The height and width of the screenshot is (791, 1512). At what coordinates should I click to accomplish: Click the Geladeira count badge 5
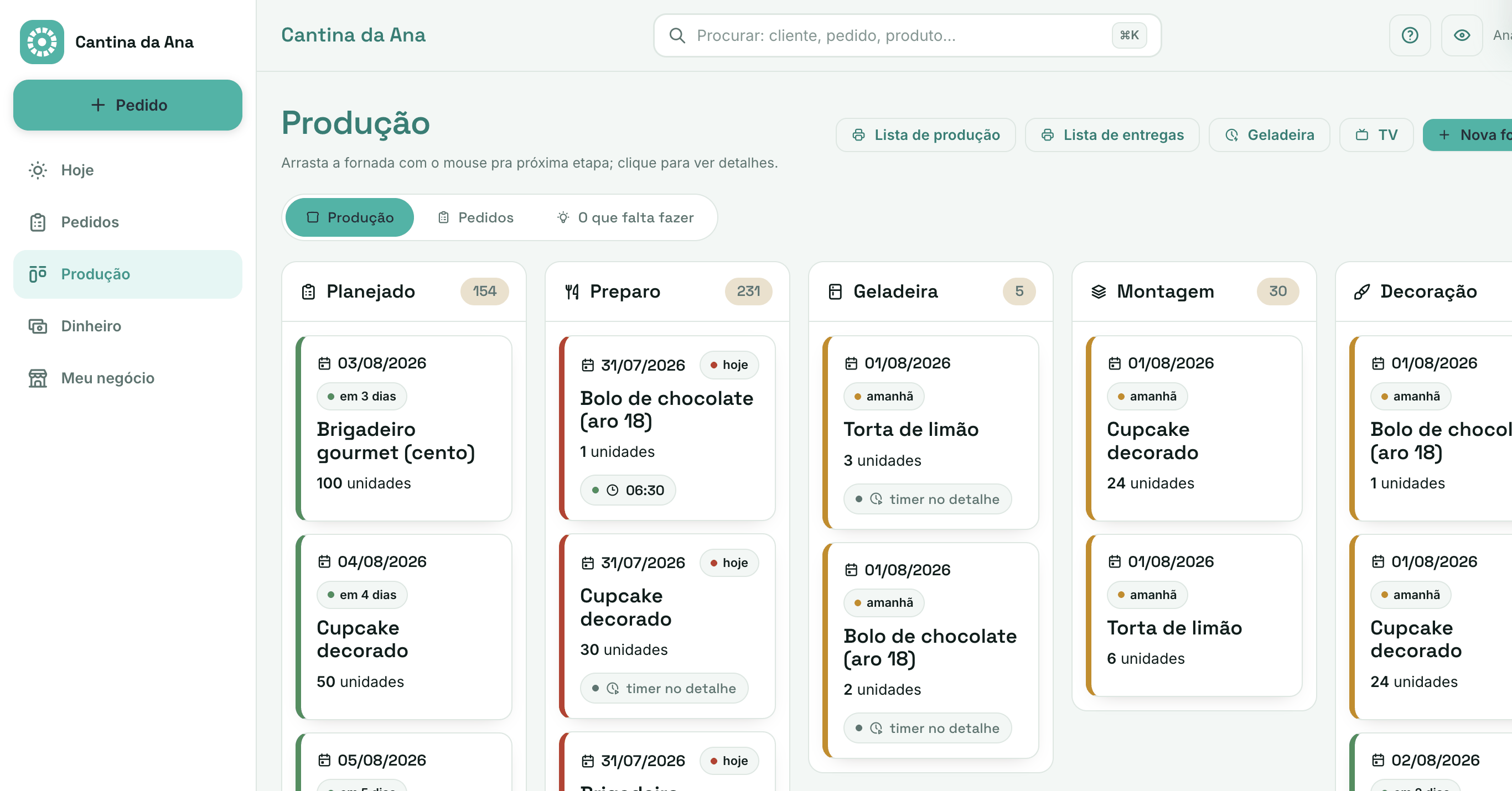point(1019,292)
